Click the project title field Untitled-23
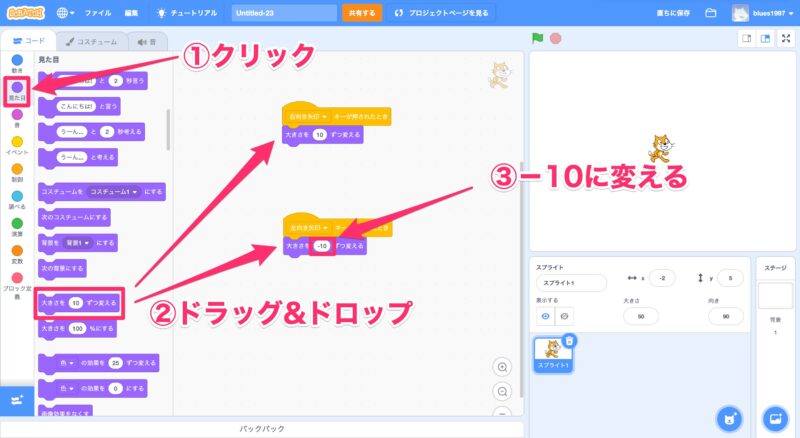Image resolution: width=800 pixels, height=438 pixels. click(283, 13)
